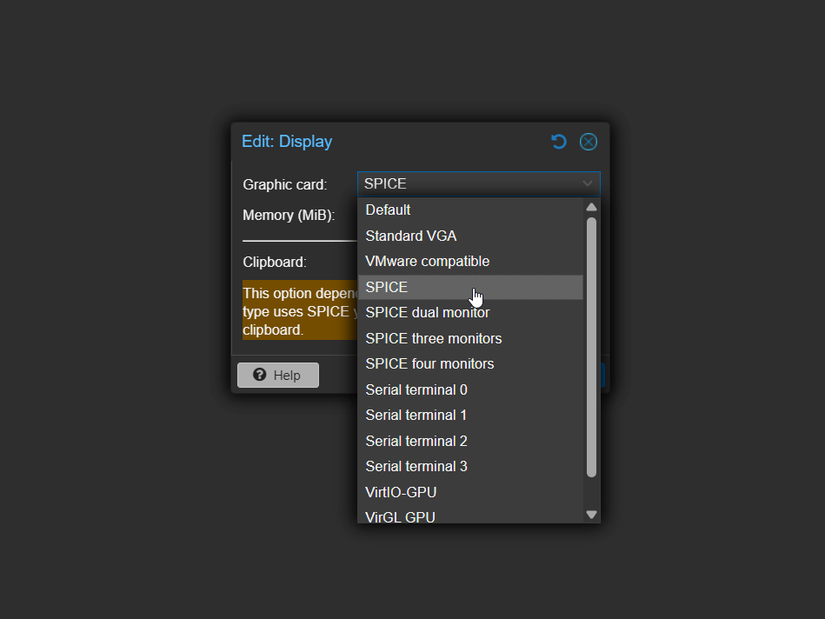Select Standard VGA from the list

(470, 236)
